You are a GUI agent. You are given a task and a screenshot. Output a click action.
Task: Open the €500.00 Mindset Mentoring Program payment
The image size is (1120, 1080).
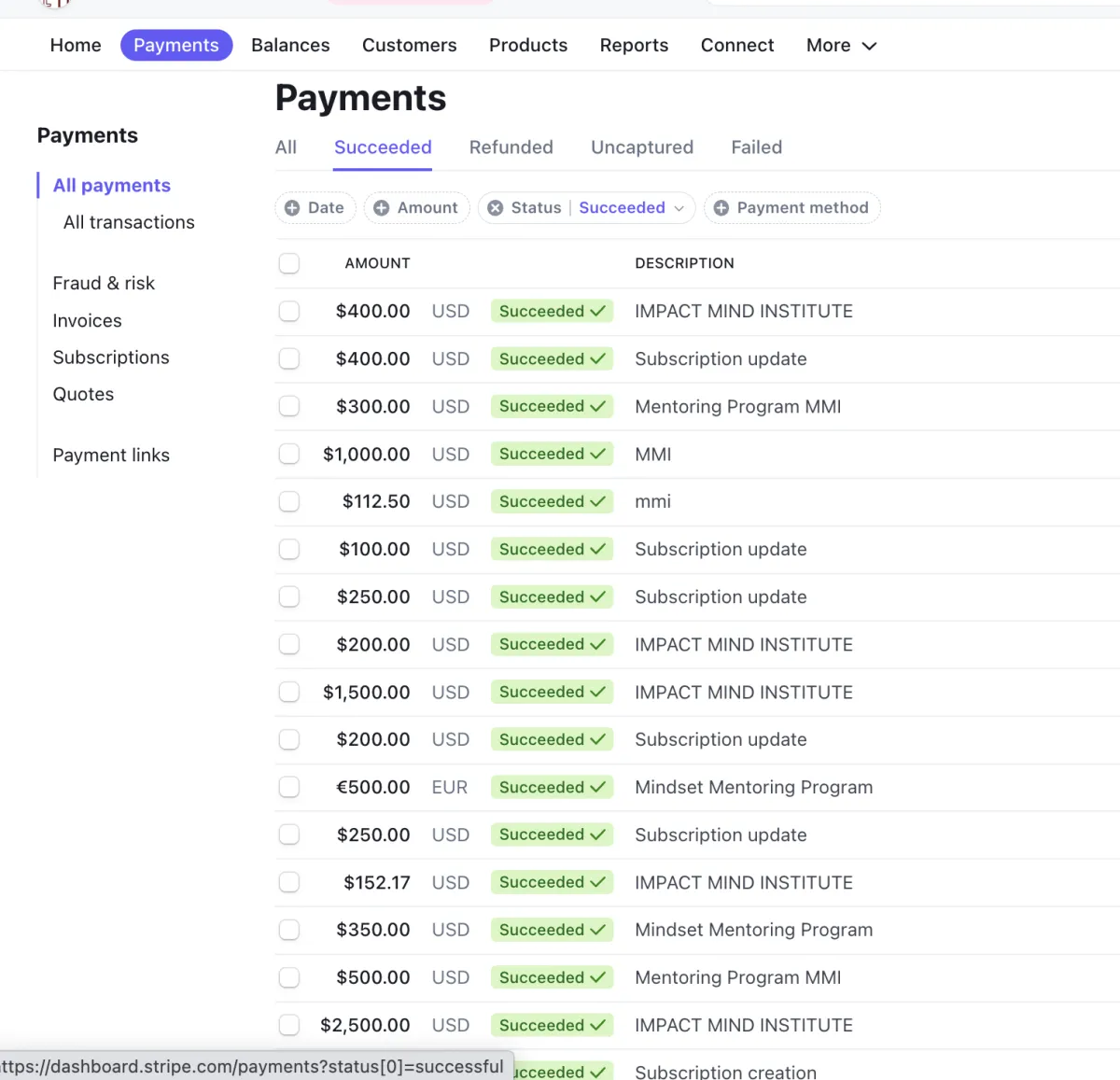coord(697,787)
